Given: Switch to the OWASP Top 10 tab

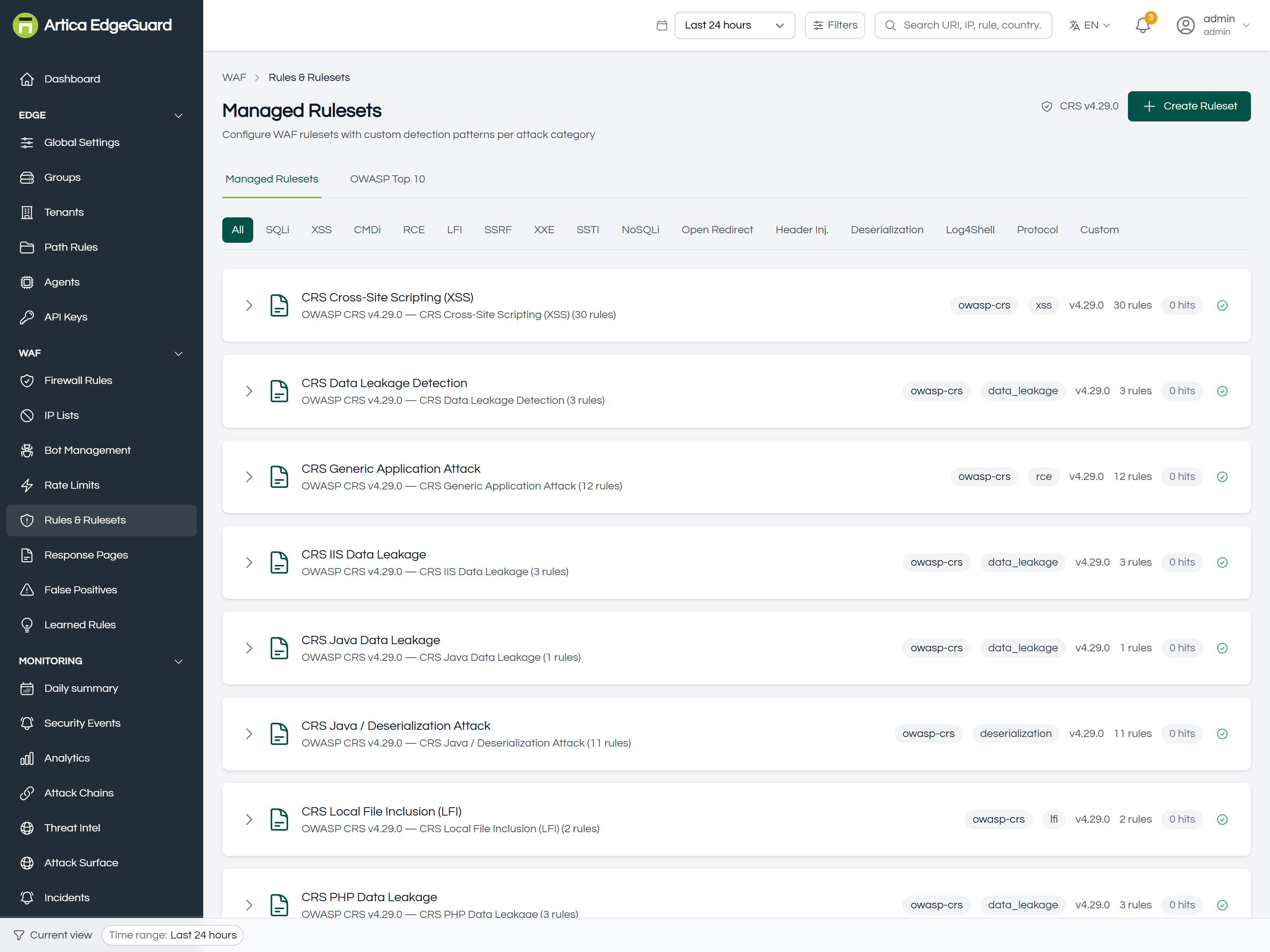Looking at the screenshot, I should pyautogui.click(x=387, y=179).
